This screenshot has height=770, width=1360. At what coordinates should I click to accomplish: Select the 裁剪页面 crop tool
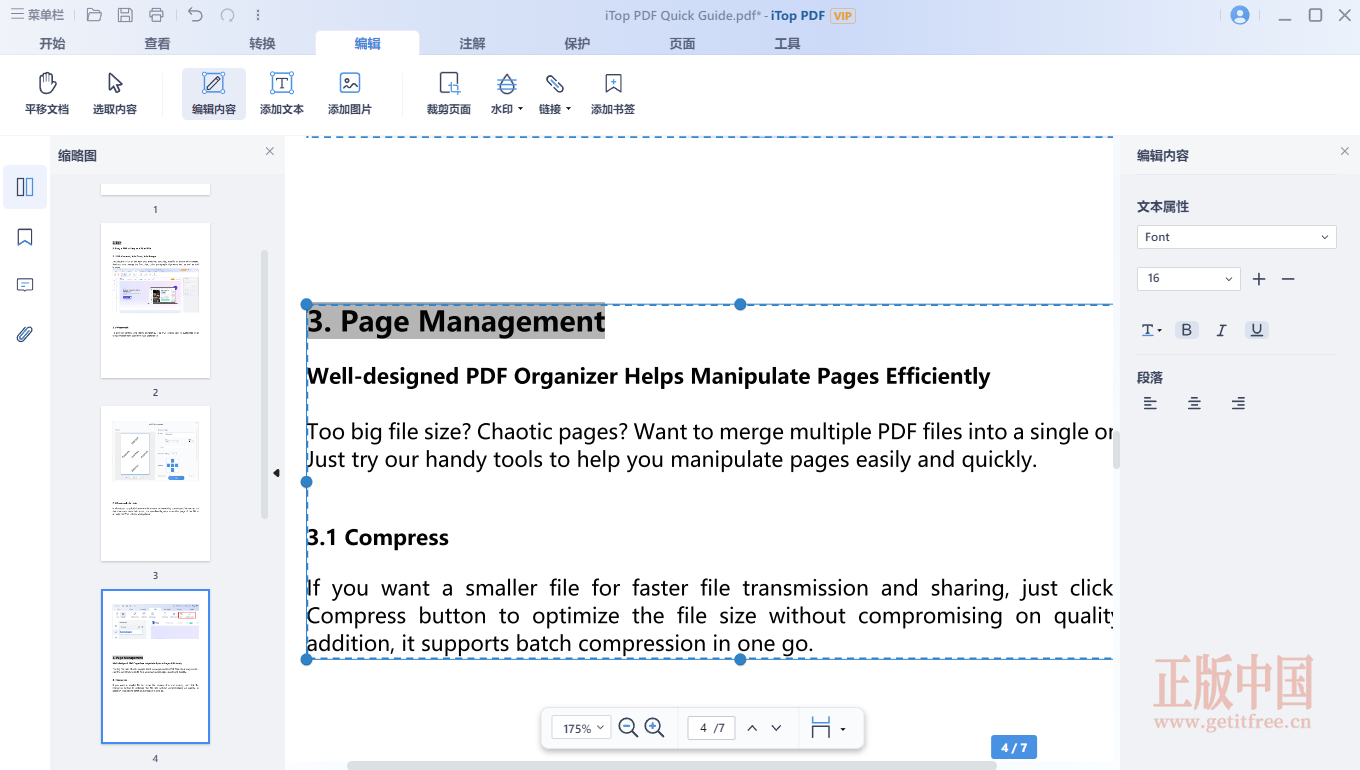449,94
